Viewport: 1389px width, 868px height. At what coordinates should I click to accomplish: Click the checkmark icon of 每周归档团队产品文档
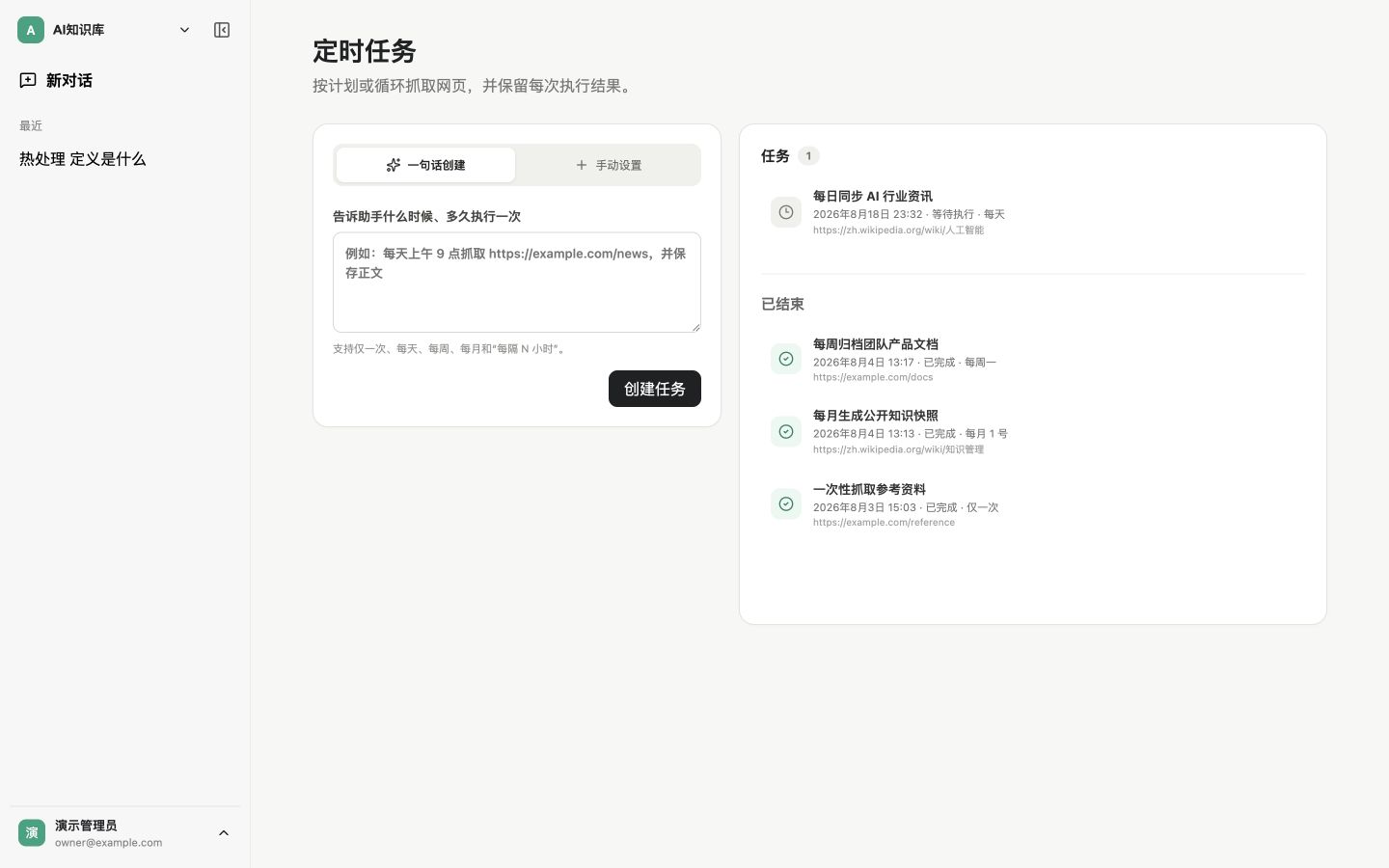pyautogui.click(x=786, y=359)
